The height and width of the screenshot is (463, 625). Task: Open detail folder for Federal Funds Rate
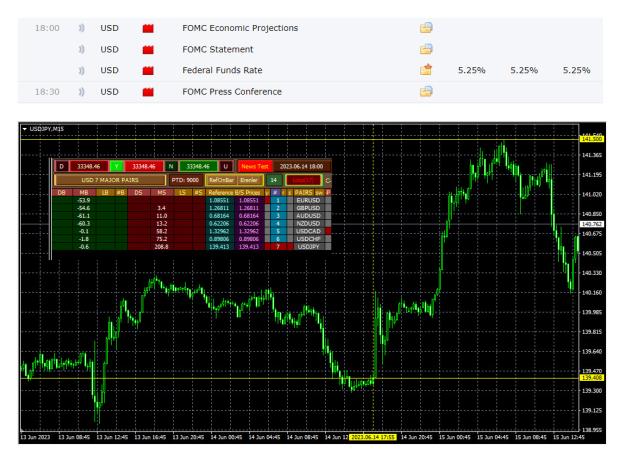click(426, 70)
